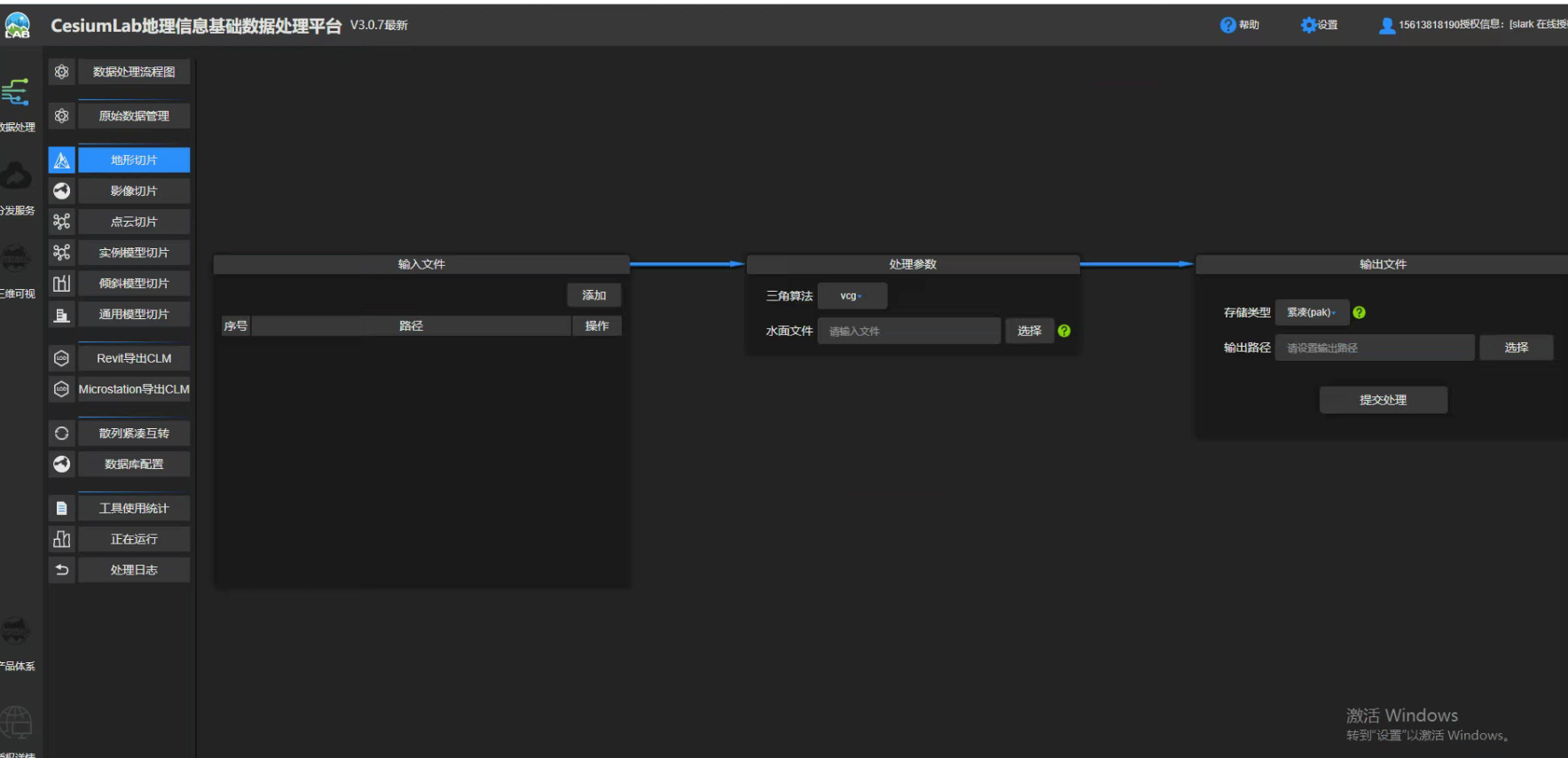Open the 数据处理 section icon in far-left sidebar
The image size is (1568, 758).
pos(15,92)
